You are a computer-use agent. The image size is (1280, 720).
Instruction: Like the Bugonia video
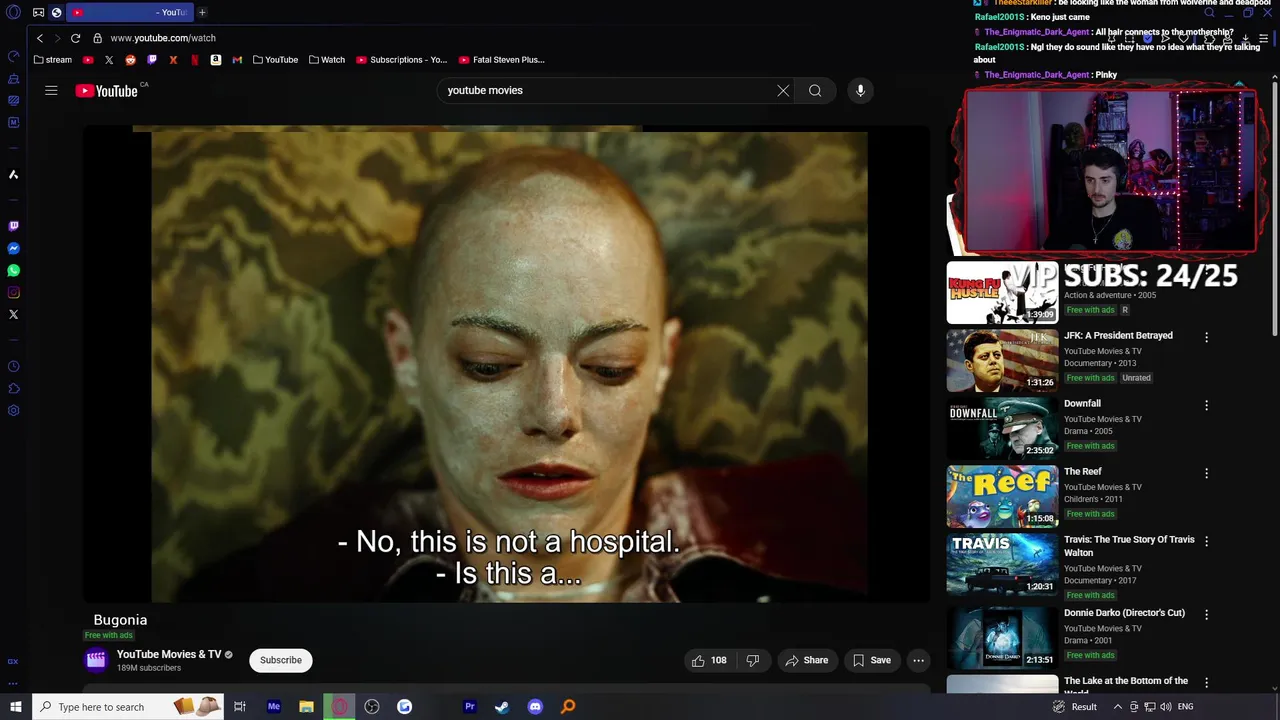click(709, 660)
